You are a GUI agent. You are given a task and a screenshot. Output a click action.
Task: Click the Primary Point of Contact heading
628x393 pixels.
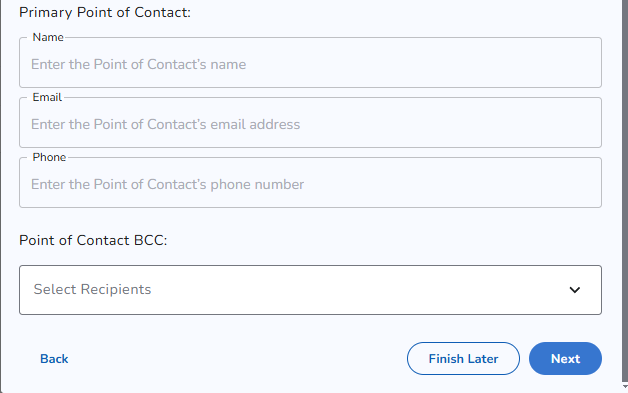(x=105, y=12)
